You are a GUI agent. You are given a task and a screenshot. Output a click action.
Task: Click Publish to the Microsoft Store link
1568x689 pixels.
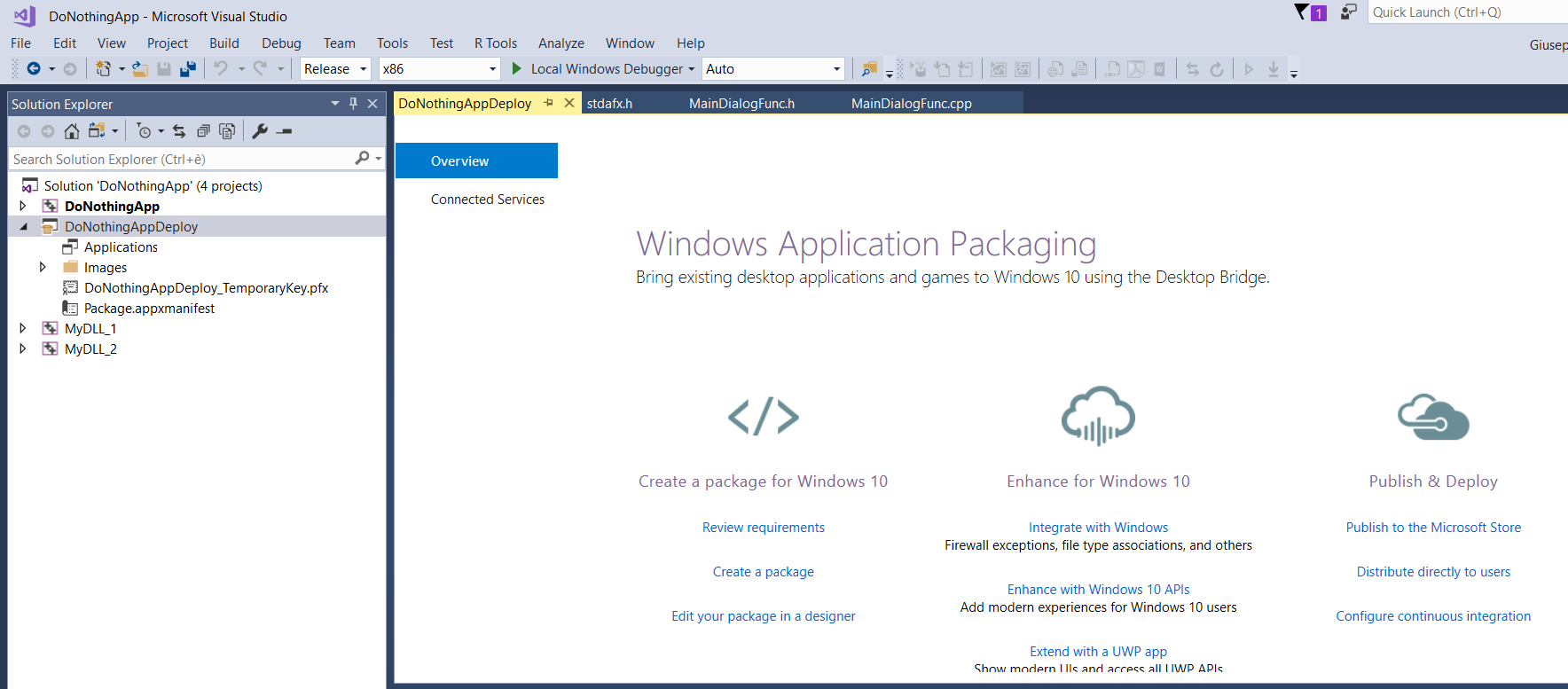coord(1433,528)
